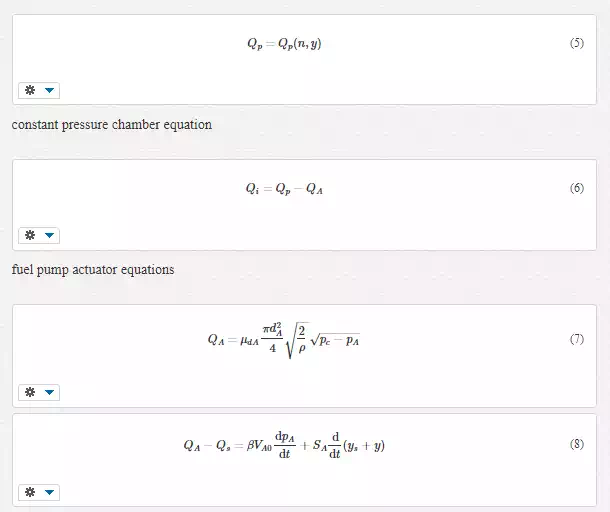610x512 pixels.
Task: Click the 'constant pressure chamber equation' text
Action: tap(112, 125)
